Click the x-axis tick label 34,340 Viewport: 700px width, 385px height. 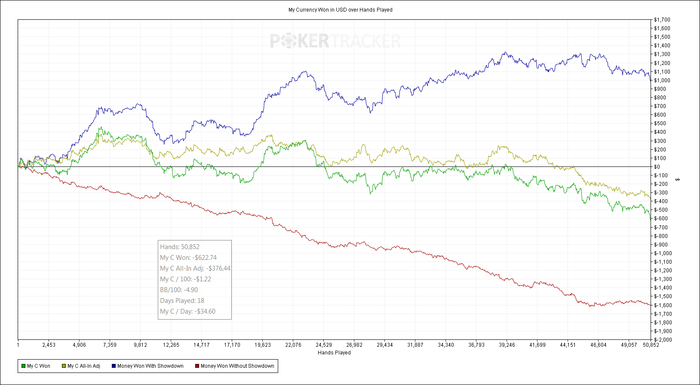point(446,345)
